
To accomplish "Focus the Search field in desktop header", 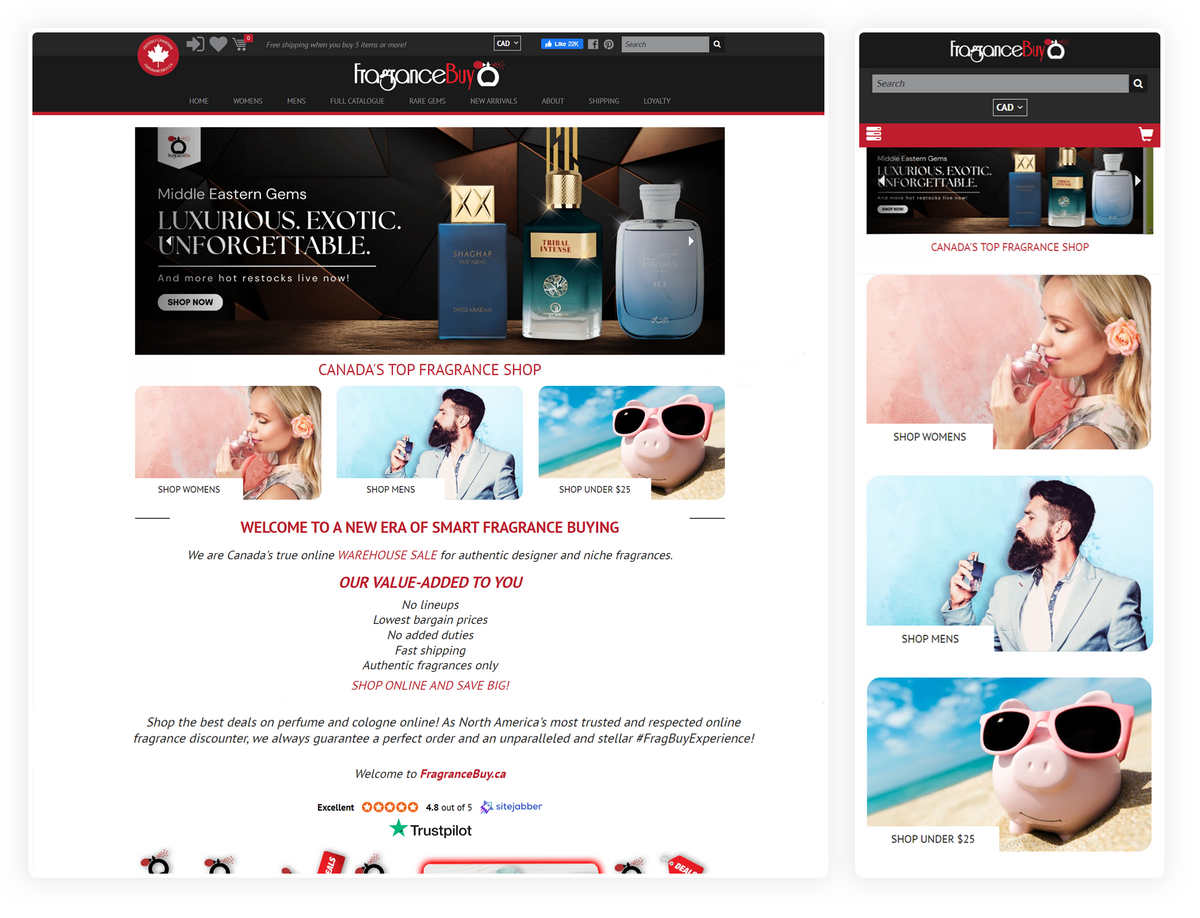I will [x=665, y=44].
